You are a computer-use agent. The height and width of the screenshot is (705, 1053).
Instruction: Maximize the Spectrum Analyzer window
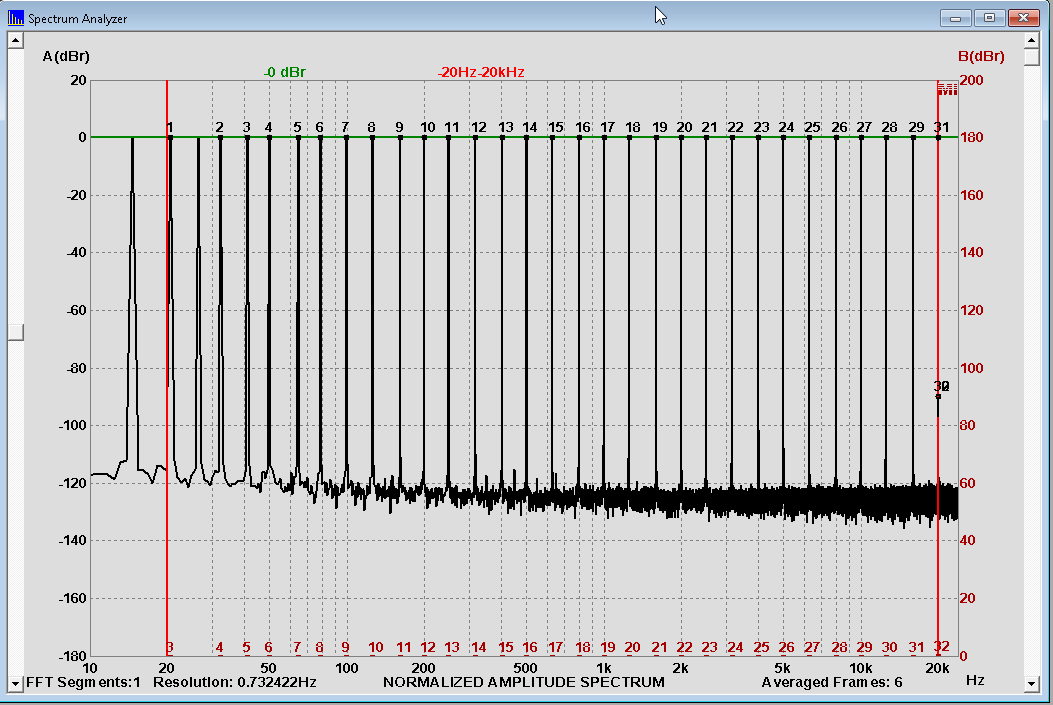989,17
